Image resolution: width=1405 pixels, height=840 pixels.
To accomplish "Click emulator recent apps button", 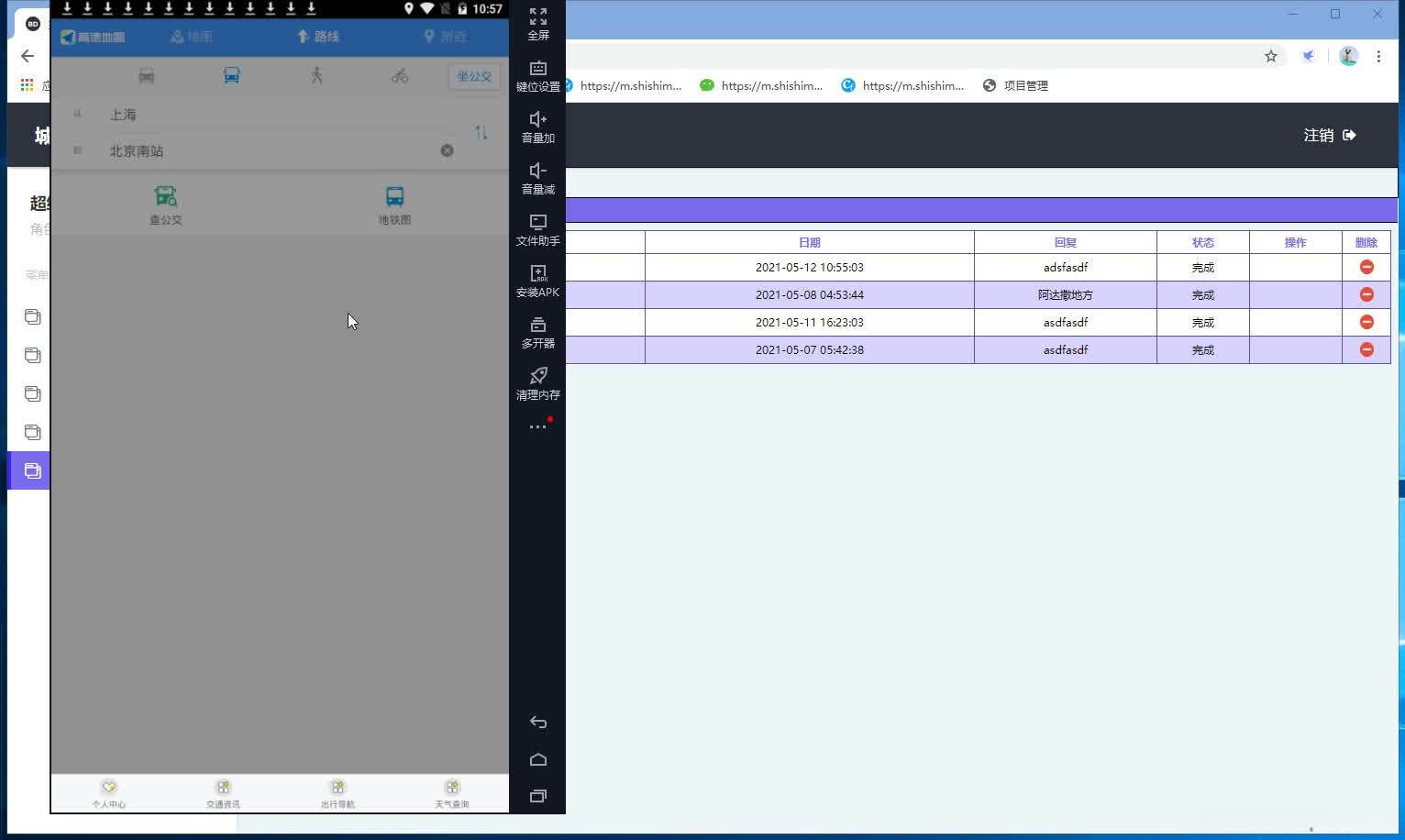I will [538, 796].
